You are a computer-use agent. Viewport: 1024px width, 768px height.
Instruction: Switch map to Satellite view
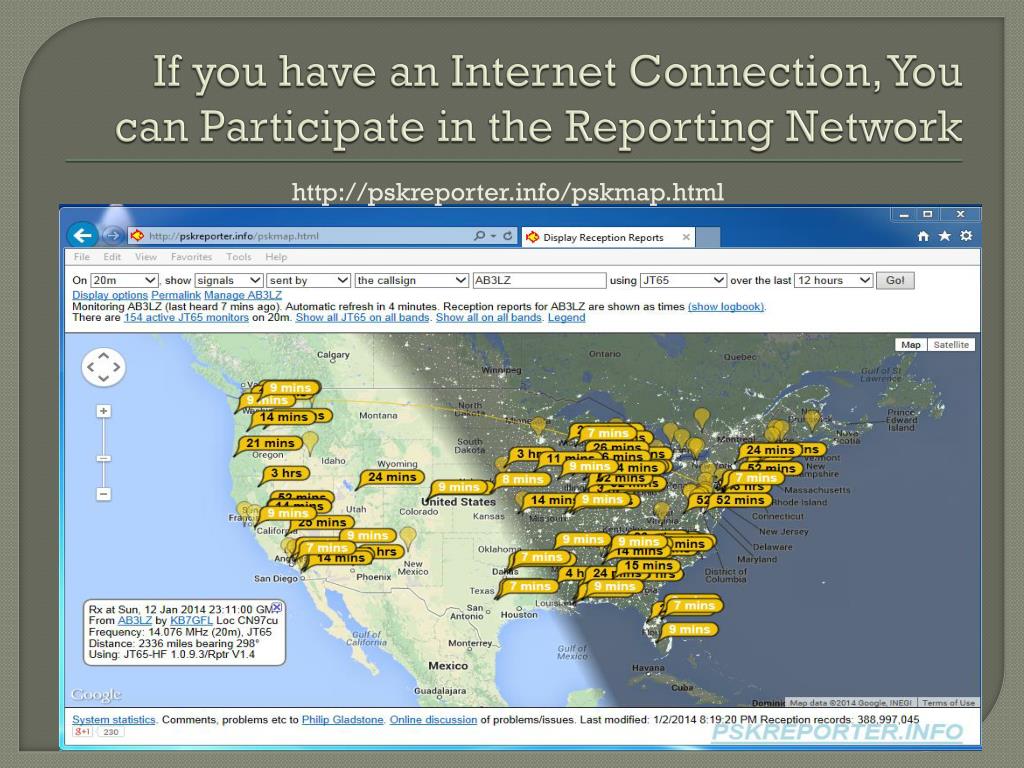951,345
